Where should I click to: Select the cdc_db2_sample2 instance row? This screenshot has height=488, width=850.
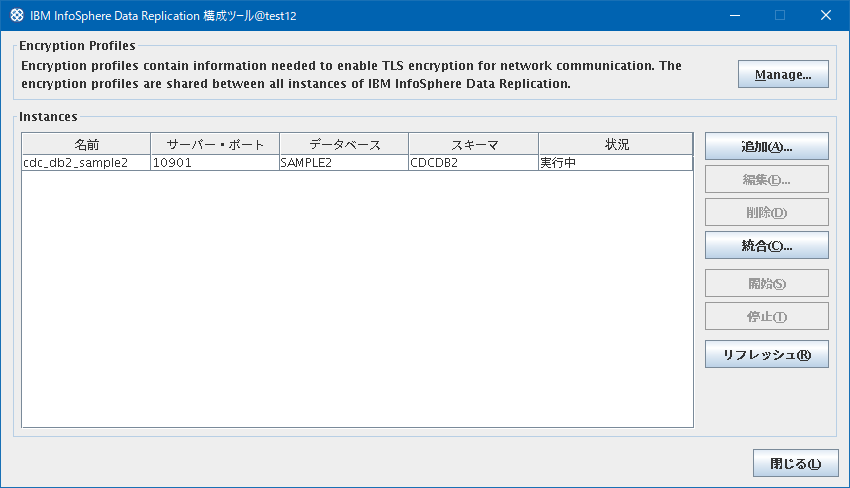[357, 163]
